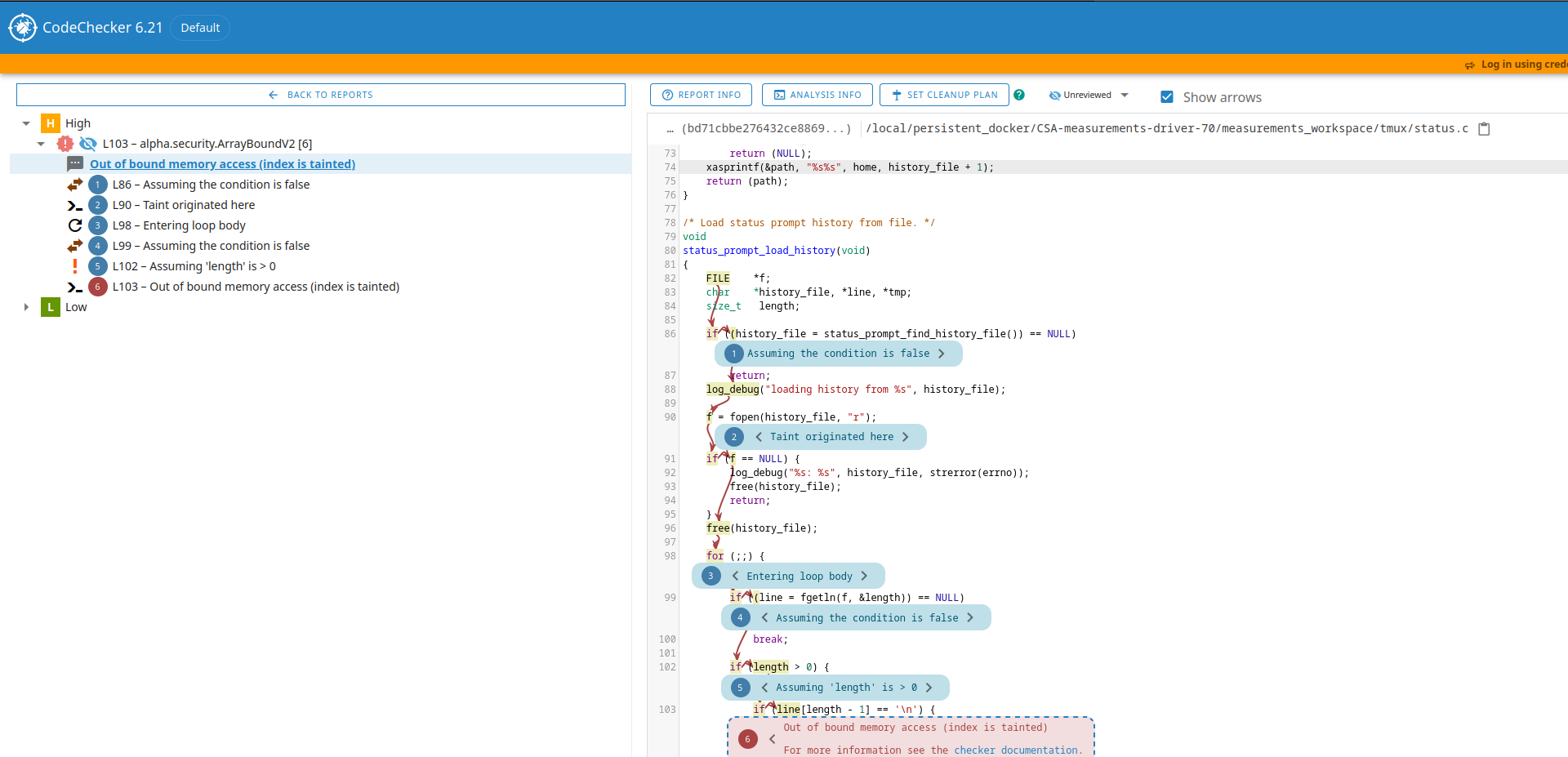Go to next step from Taint originated bubble
Viewport: 1568px width, 757px height.
pos(905,437)
